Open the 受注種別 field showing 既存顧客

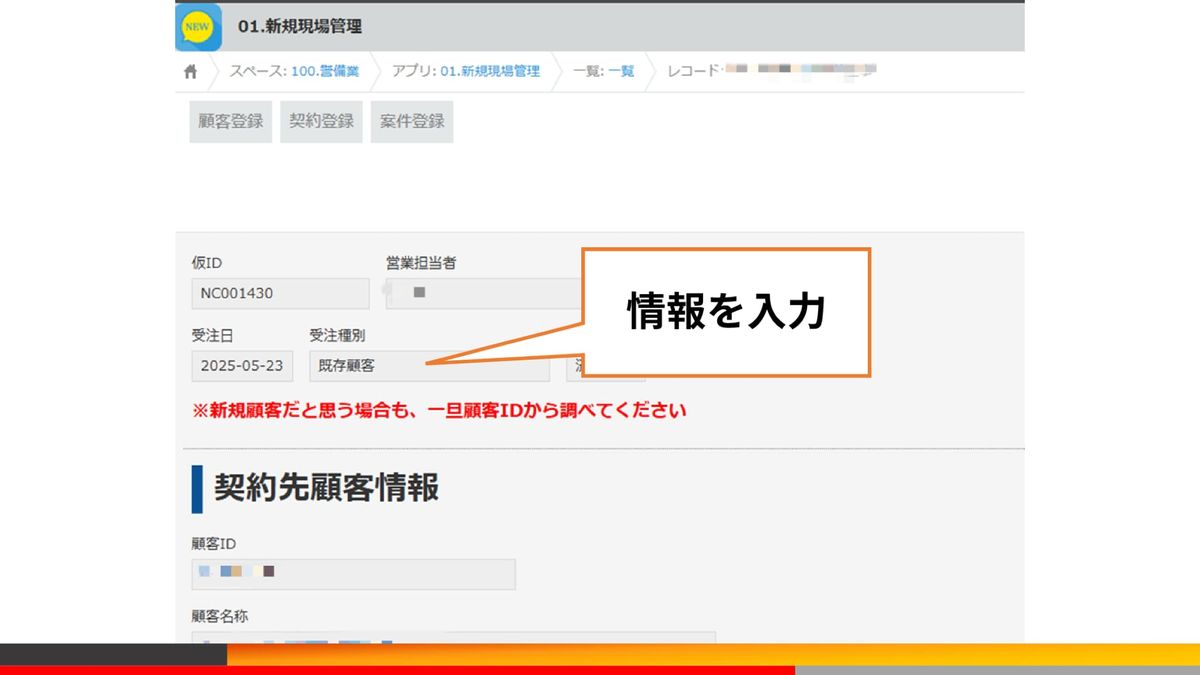coord(429,366)
